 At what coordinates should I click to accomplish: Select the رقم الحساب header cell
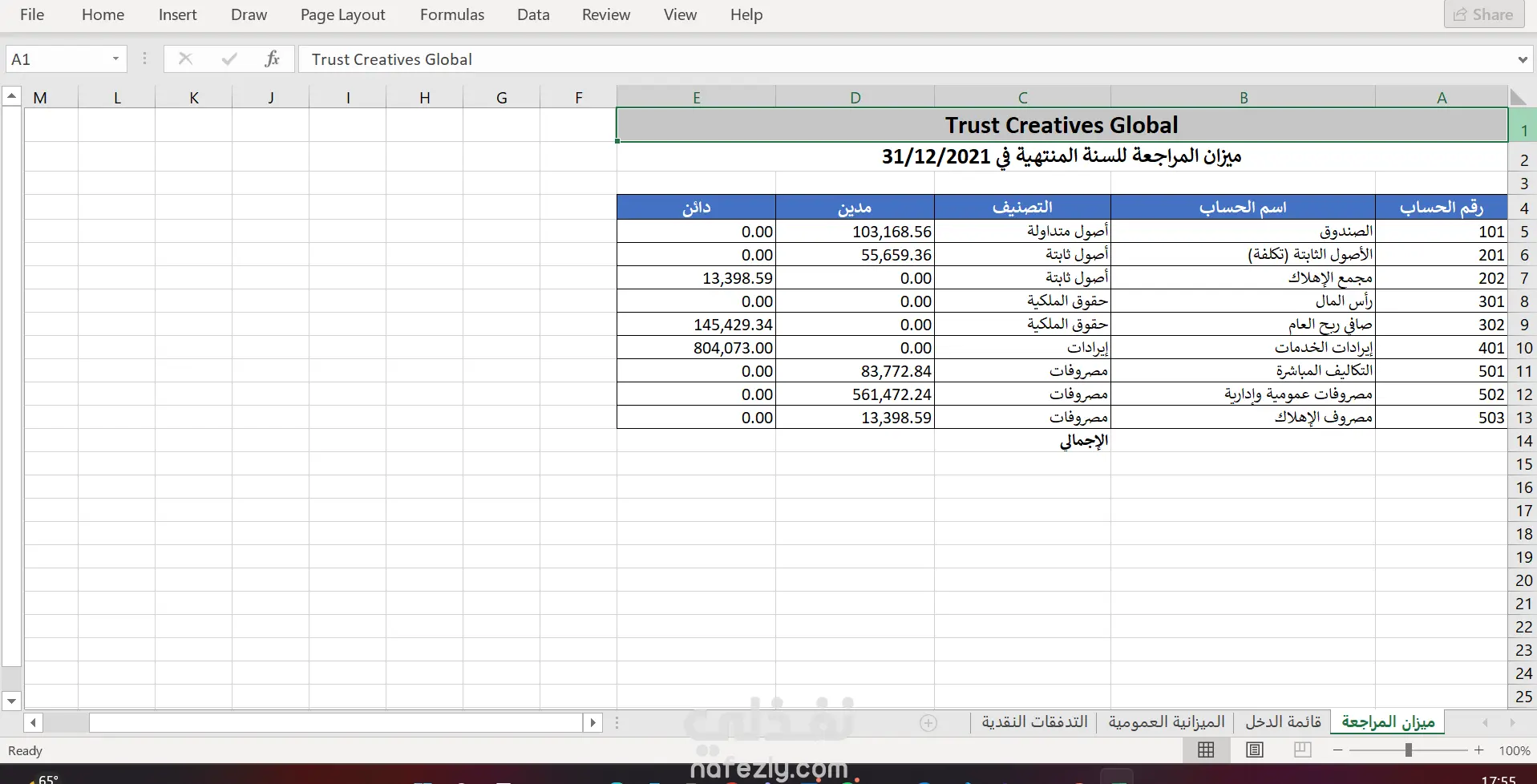(1442, 208)
